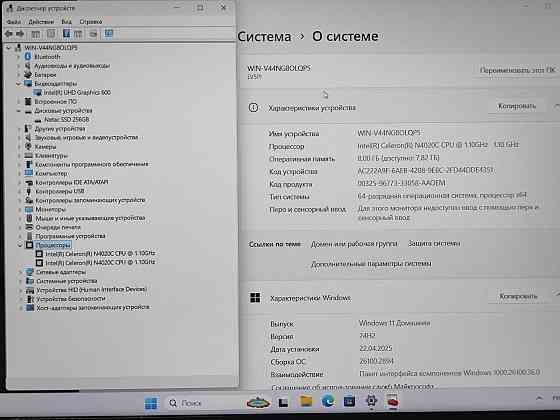Expand the Контроллеры USB node
560x420 pixels.
[x=19, y=191]
